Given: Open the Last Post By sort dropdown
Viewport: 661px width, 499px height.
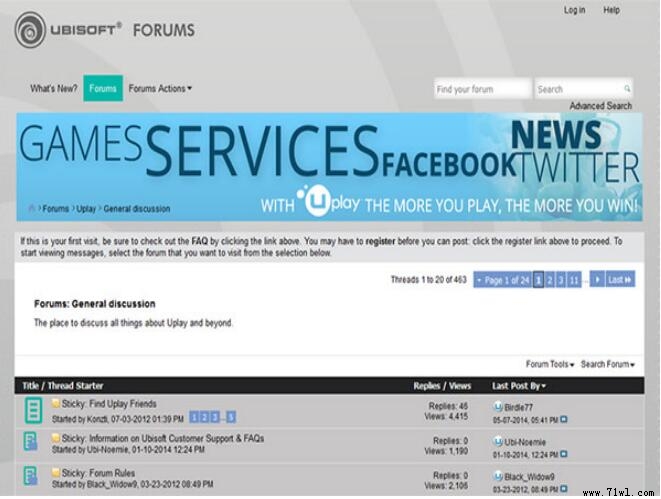Looking at the screenshot, I should (x=519, y=386).
